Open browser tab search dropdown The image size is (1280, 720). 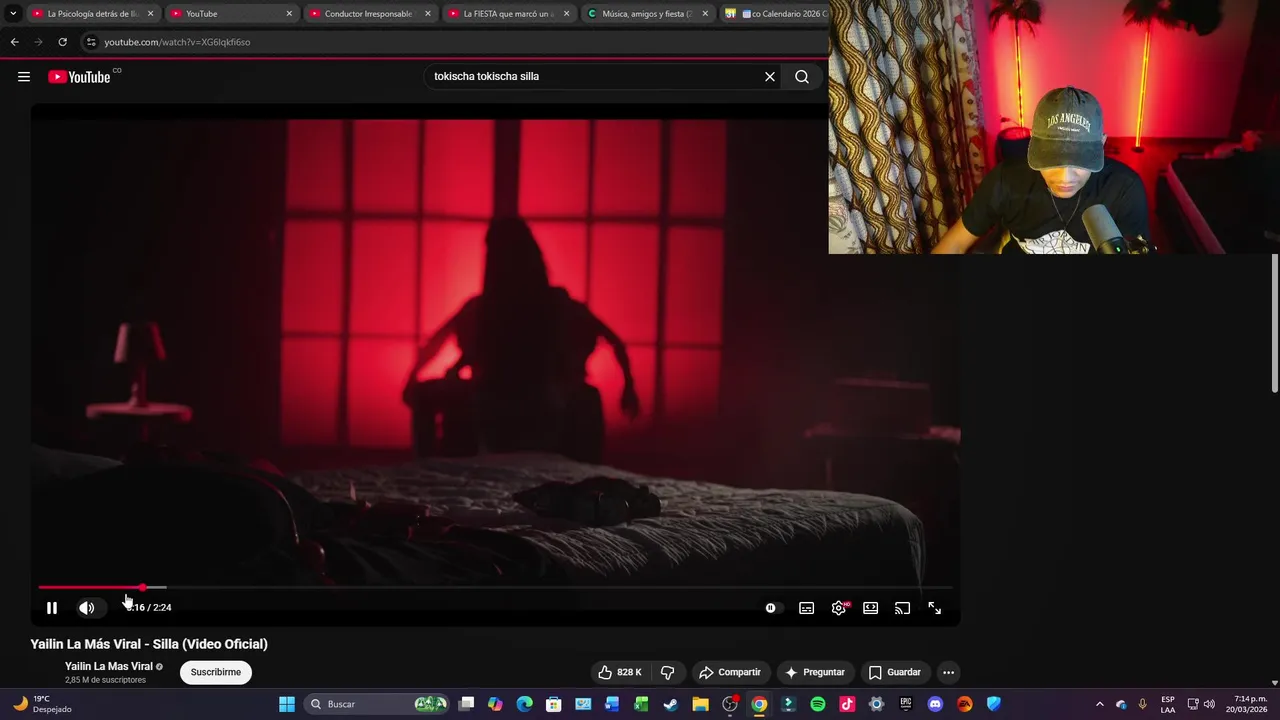13,13
